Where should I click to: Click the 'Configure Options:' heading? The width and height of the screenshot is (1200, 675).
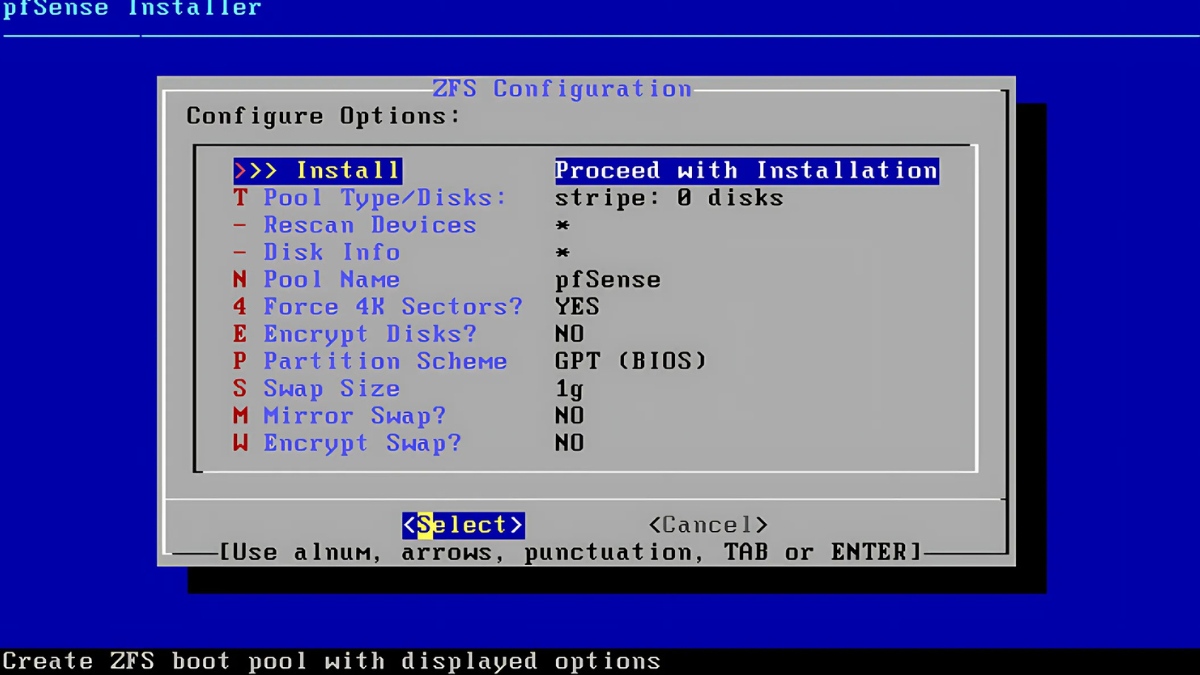point(324,116)
